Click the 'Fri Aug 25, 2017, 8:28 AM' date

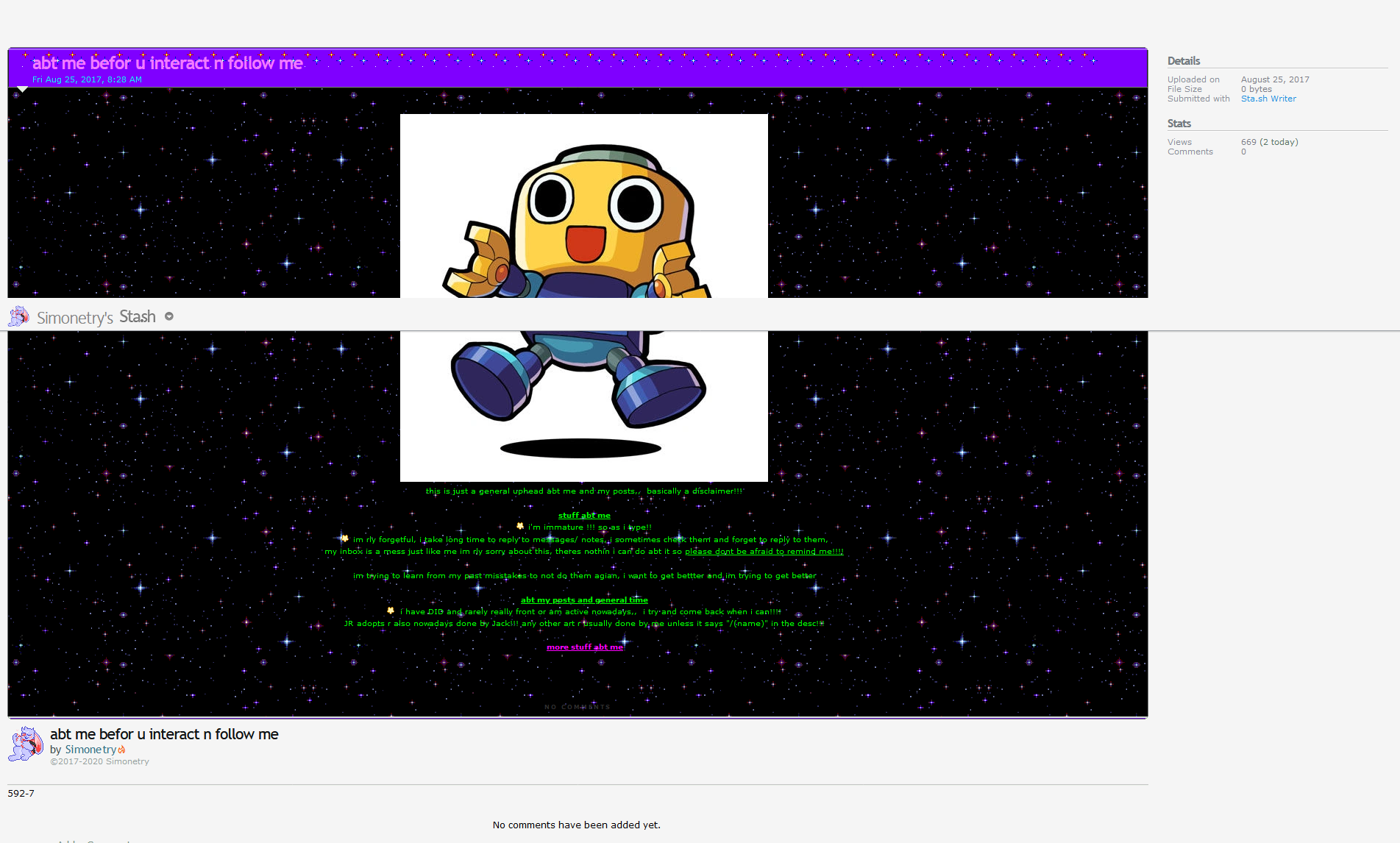click(x=87, y=79)
